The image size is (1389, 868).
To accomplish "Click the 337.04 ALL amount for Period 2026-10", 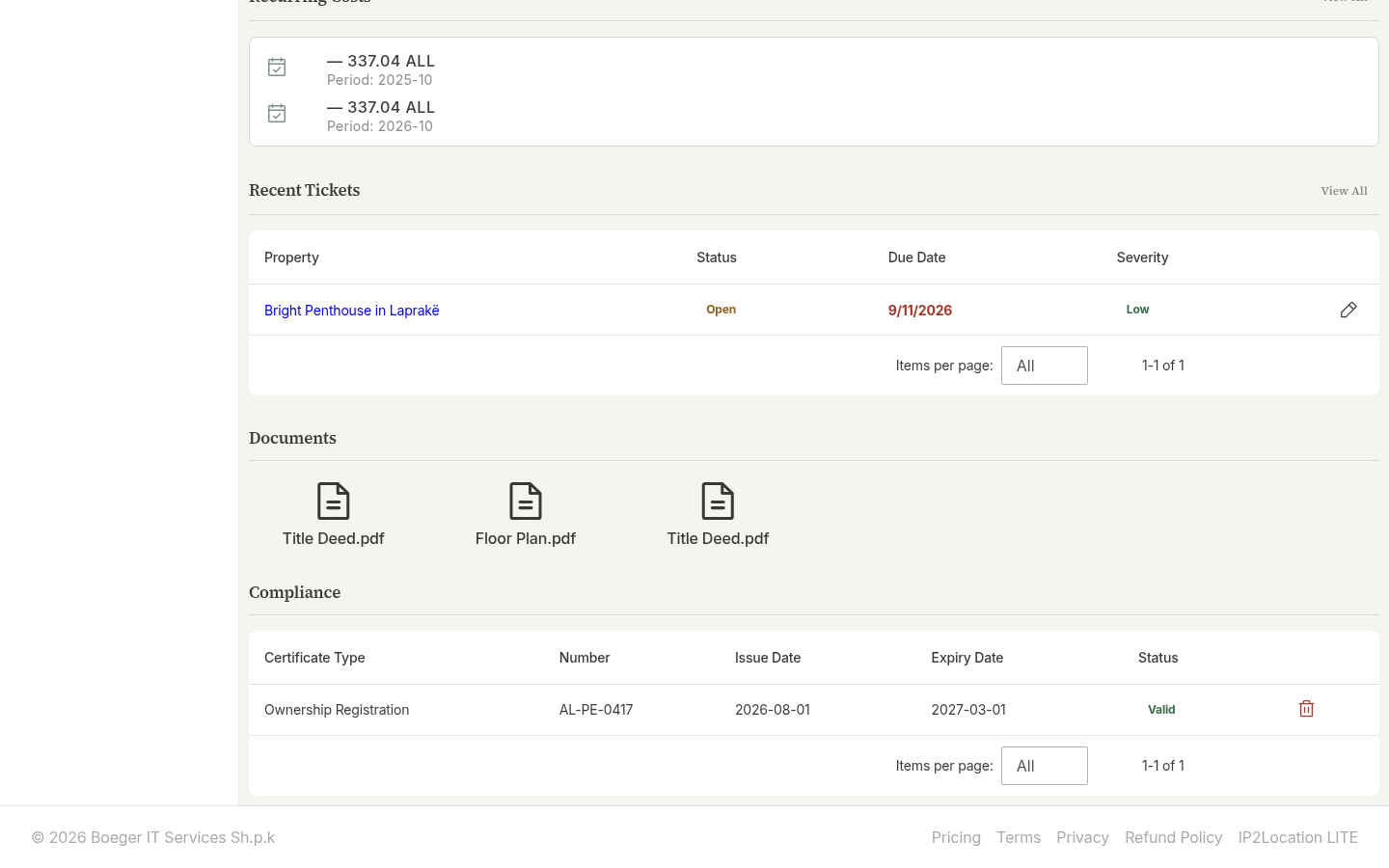I will 381,107.
